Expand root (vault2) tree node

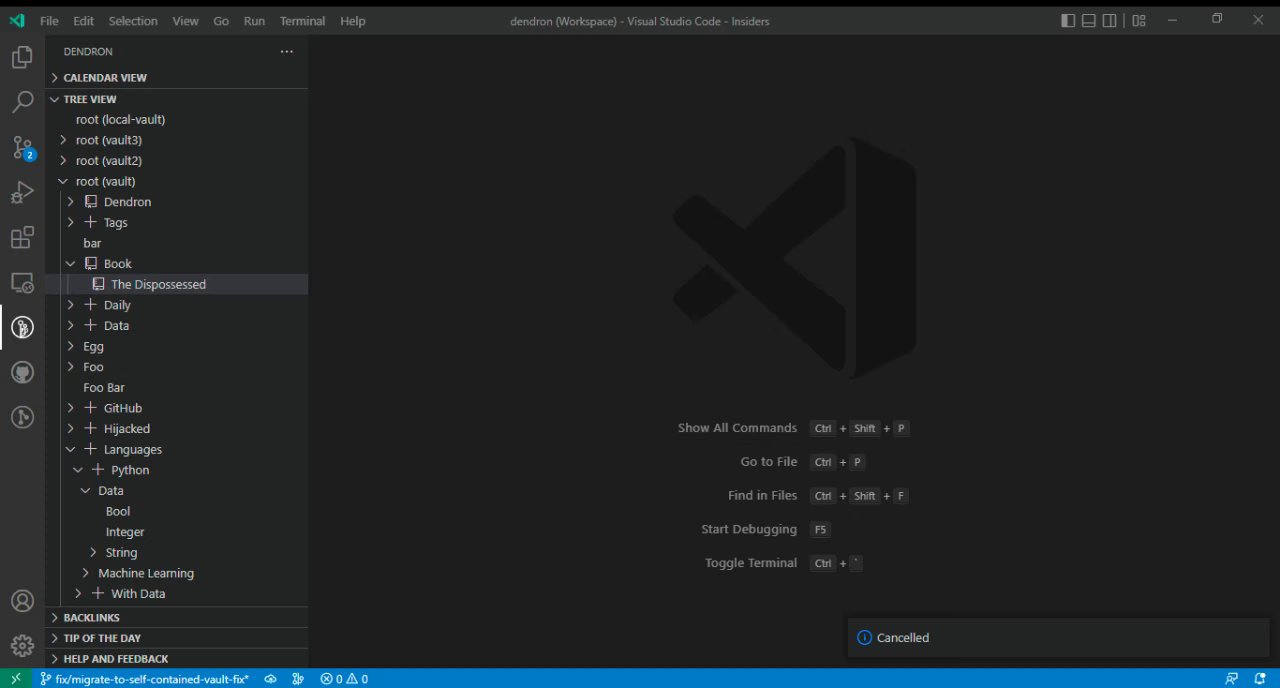[63, 161]
